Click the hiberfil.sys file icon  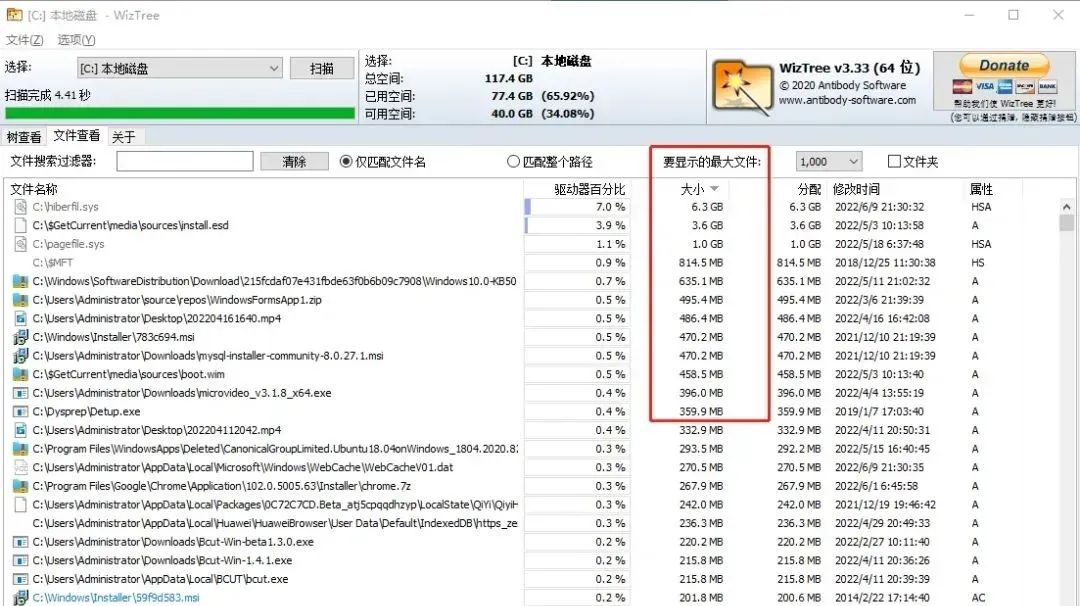21,207
